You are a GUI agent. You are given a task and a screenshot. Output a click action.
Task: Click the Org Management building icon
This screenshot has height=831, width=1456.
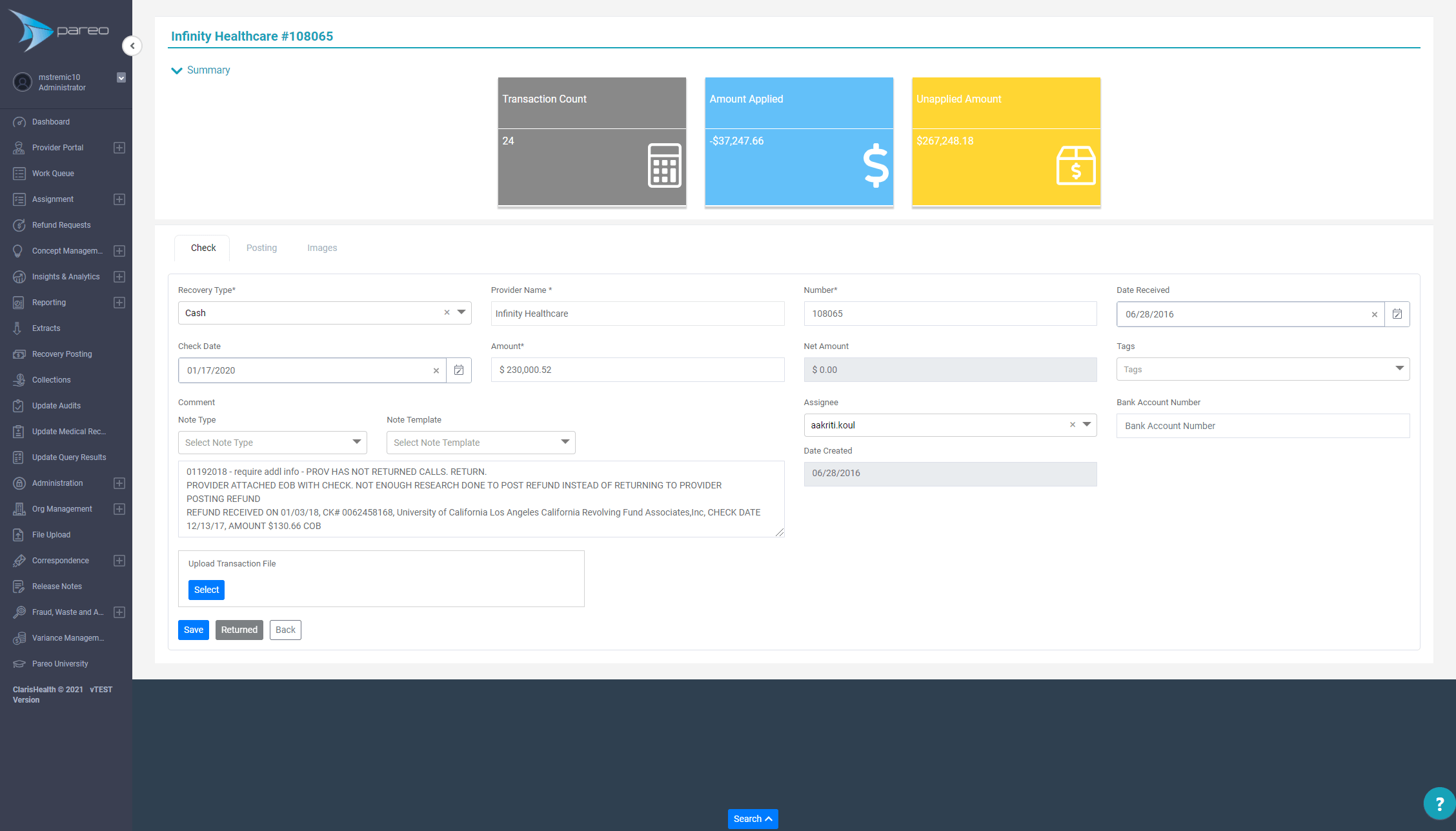coord(19,509)
